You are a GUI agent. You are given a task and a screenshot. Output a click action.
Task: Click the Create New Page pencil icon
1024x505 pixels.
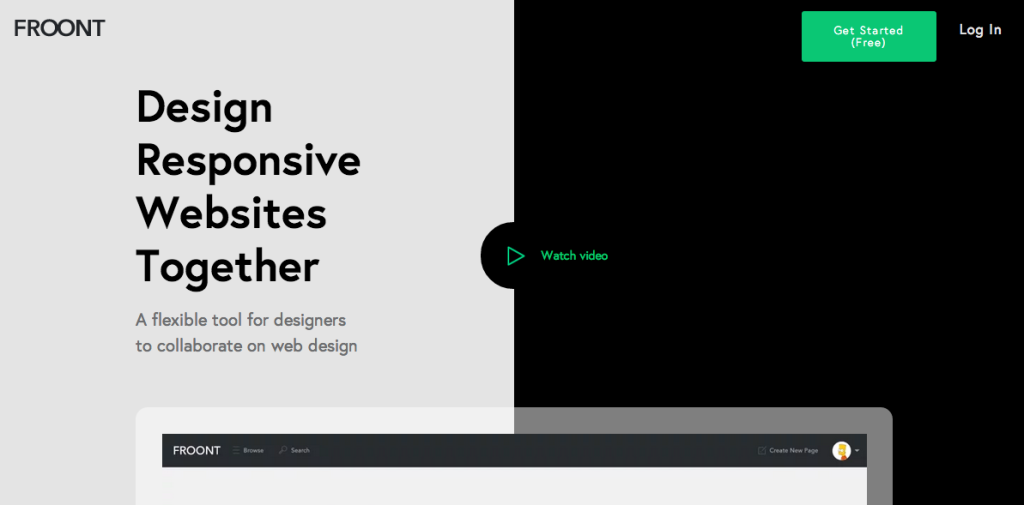tap(762, 451)
